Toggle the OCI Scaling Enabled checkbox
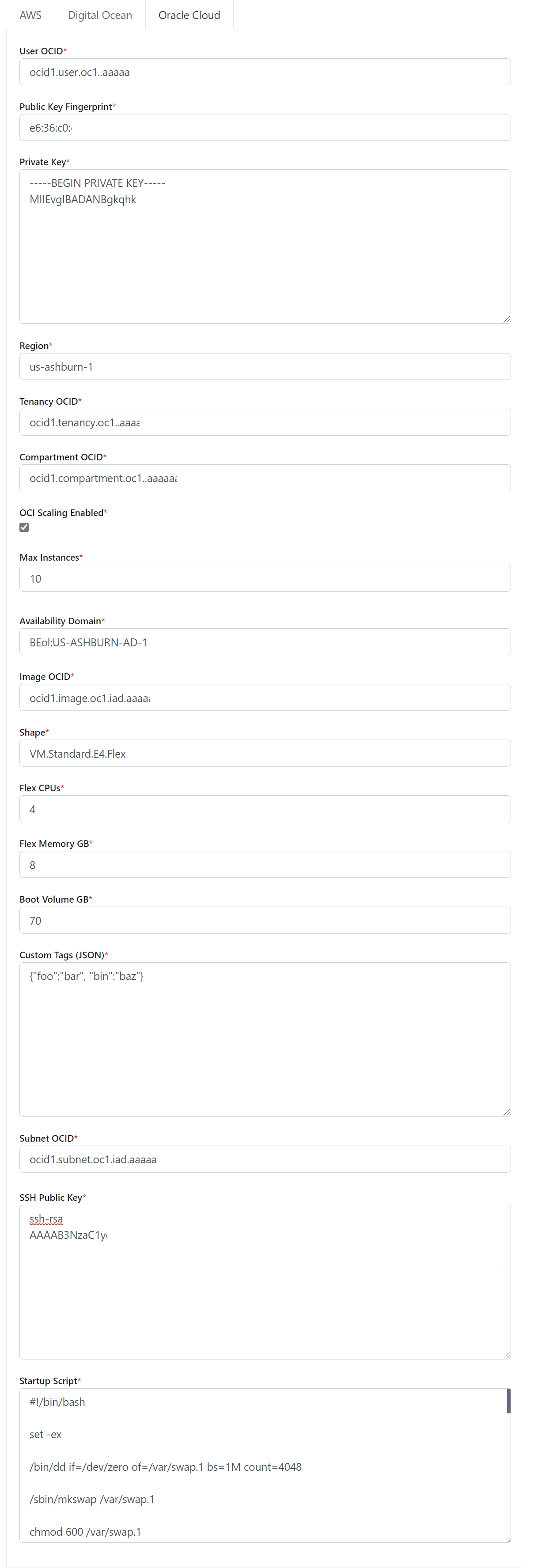This screenshot has width=534, height=1568. pyautogui.click(x=24, y=527)
